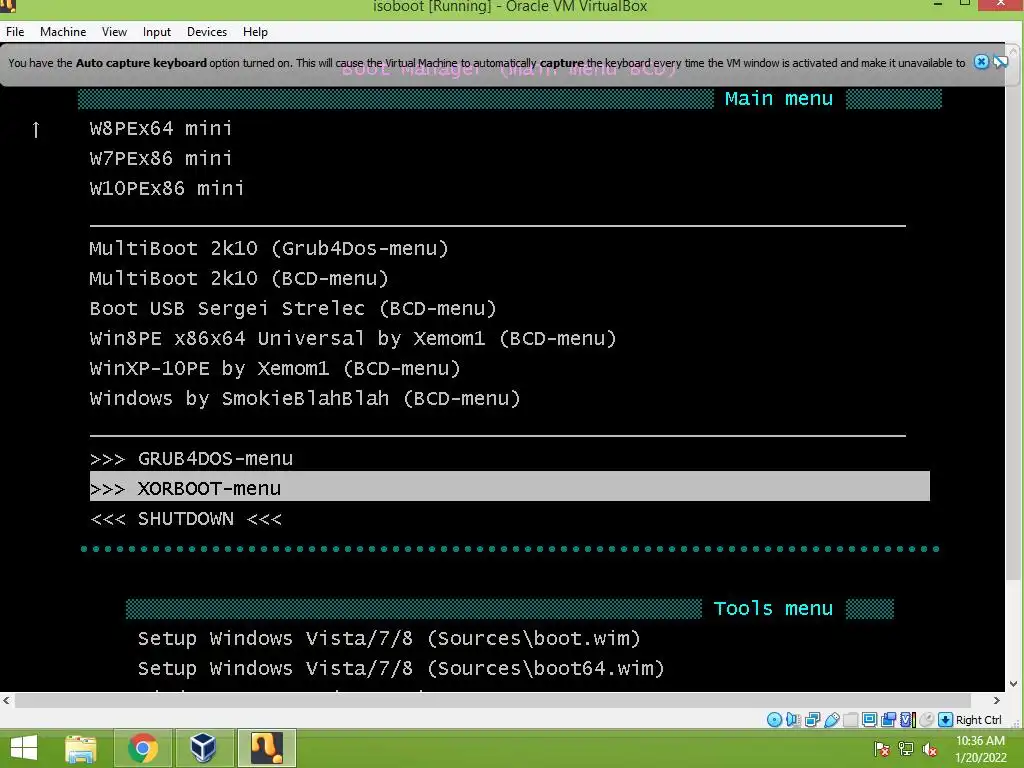Screen dimensions: 1024x768
Task: Select MultiBoot 2k10 (BCD-menu) entry
Action: point(239,278)
